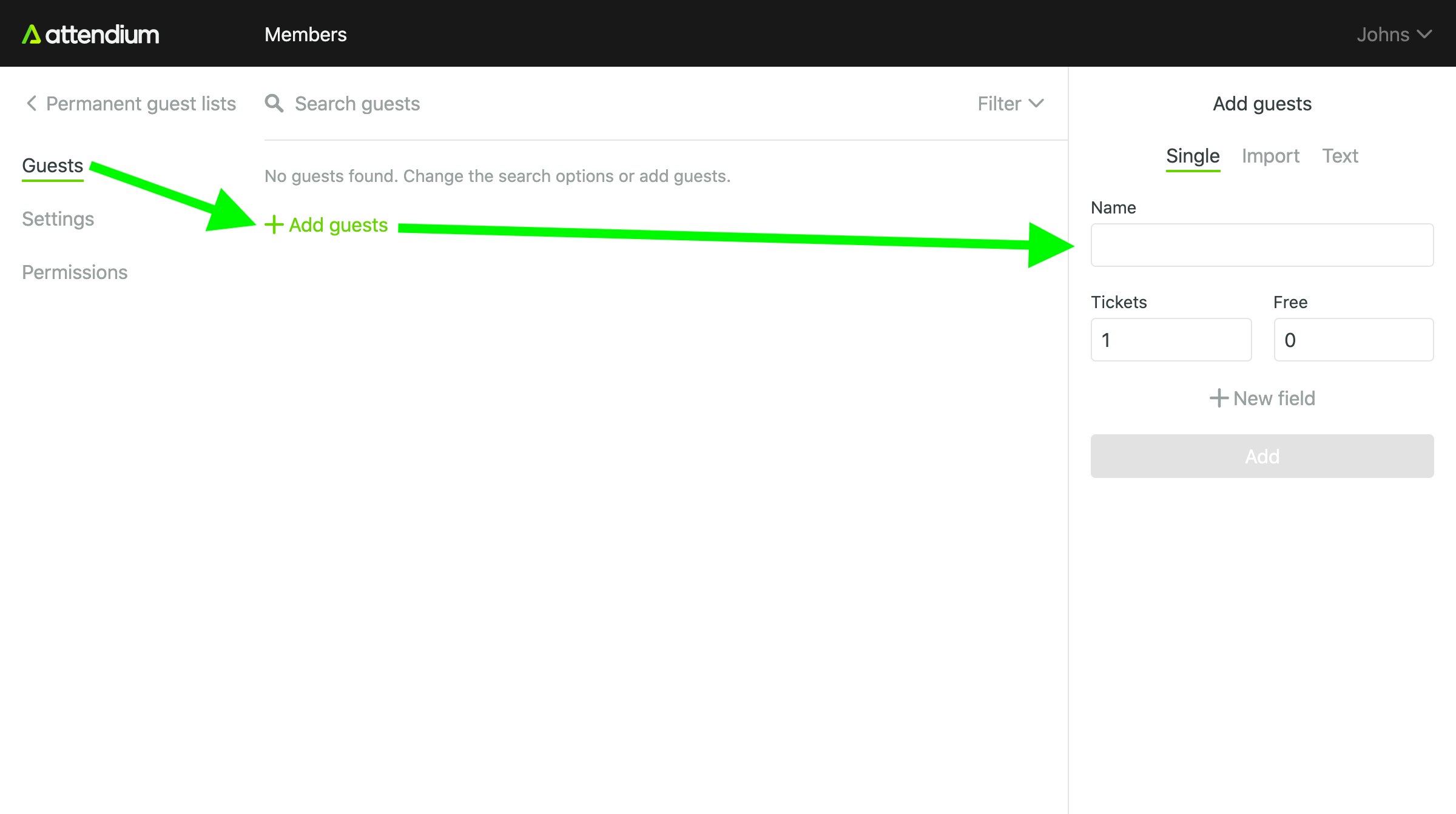
Task: Click the plus icon beside New field
Action: click(1219, 398)
